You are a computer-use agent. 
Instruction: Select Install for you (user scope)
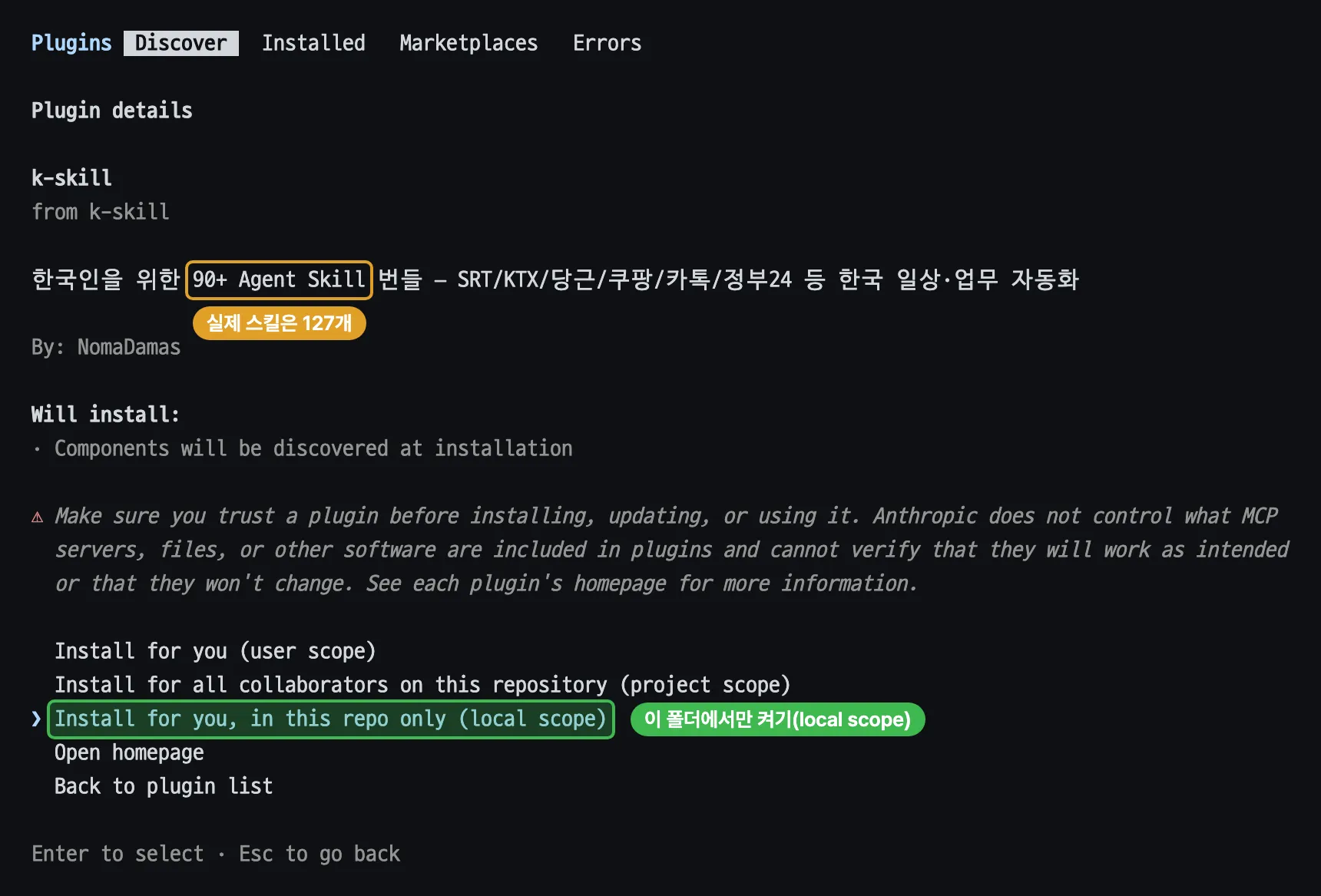[x=215, y=651]
